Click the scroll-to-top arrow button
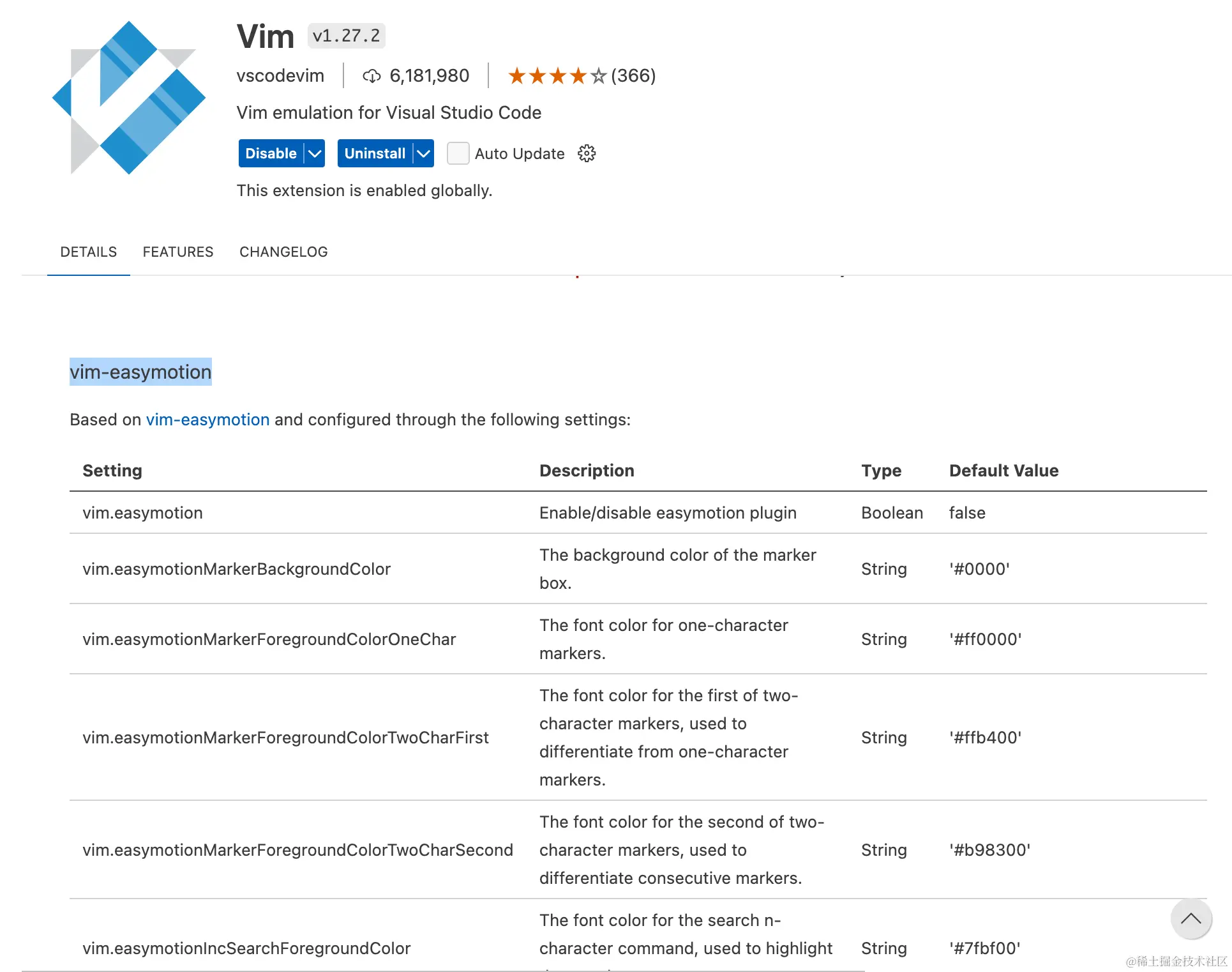This screenshot has height=972, width=1232. click(1190, 919)
